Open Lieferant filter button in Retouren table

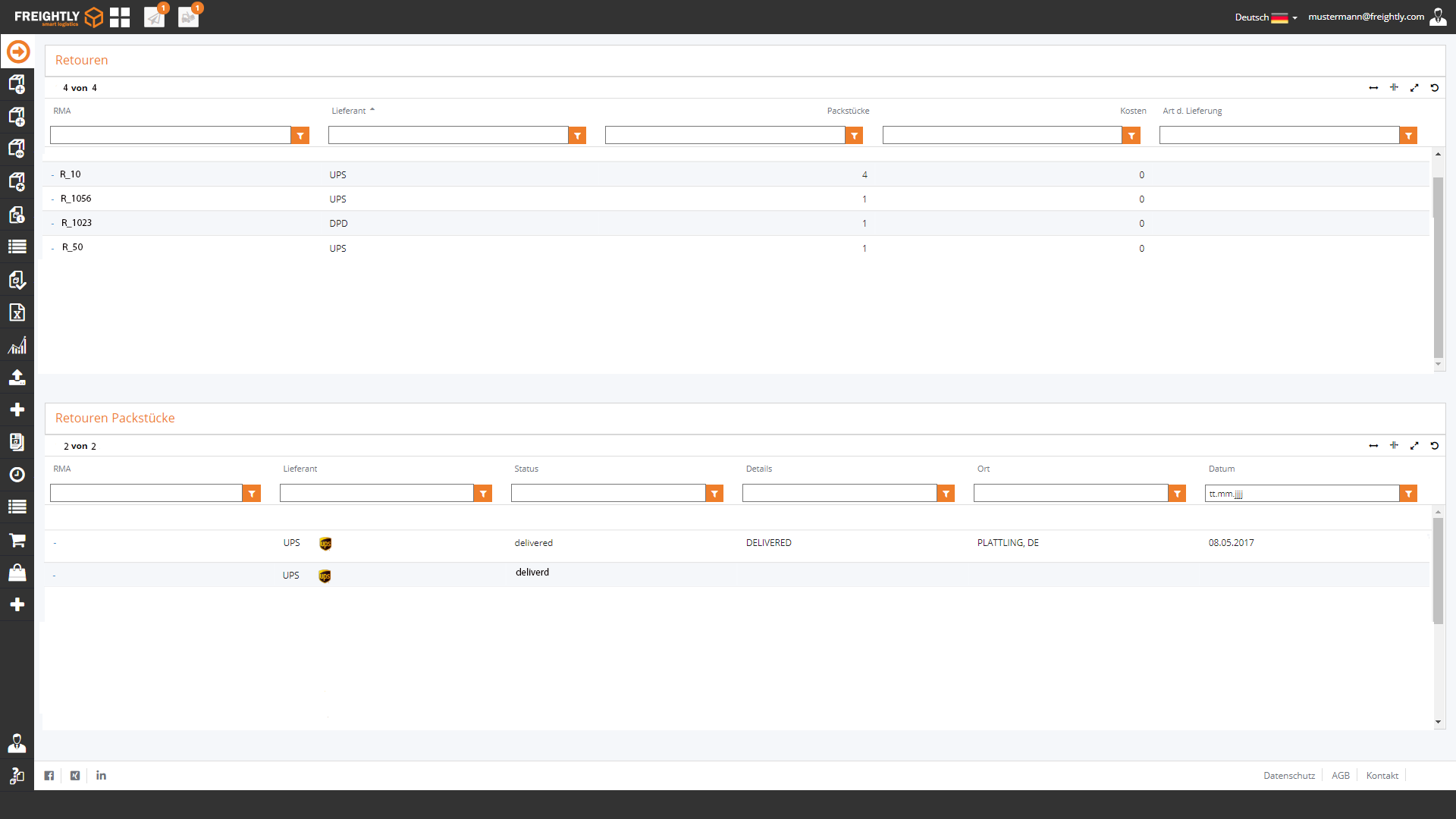point(578,136)
